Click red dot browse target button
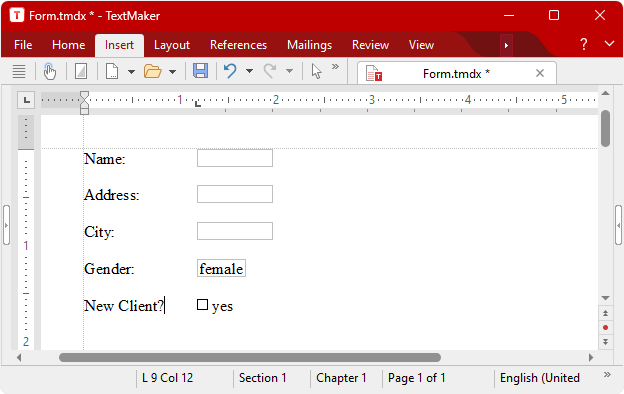Image resolution: width=624 pixels, height=394 pixels. [x=606, y=328]
